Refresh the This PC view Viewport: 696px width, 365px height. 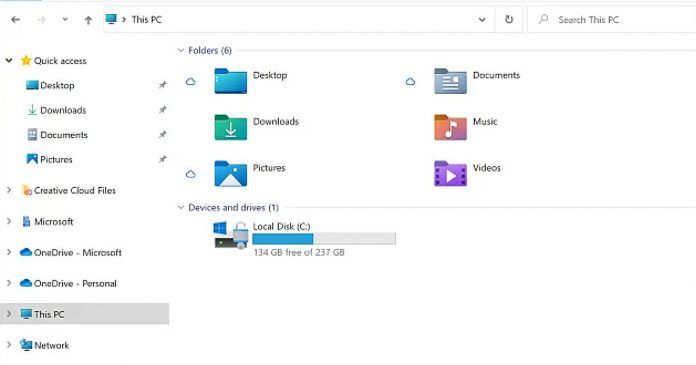pos(509,20)
